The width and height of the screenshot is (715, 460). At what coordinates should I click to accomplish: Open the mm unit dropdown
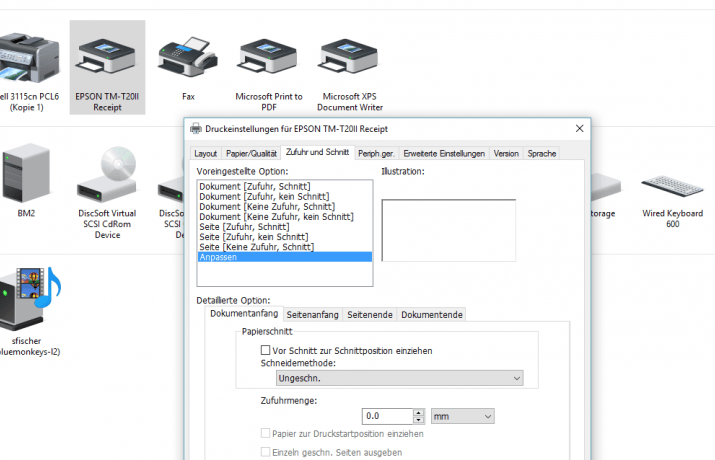pyautogui.click(x=462, y=416)
